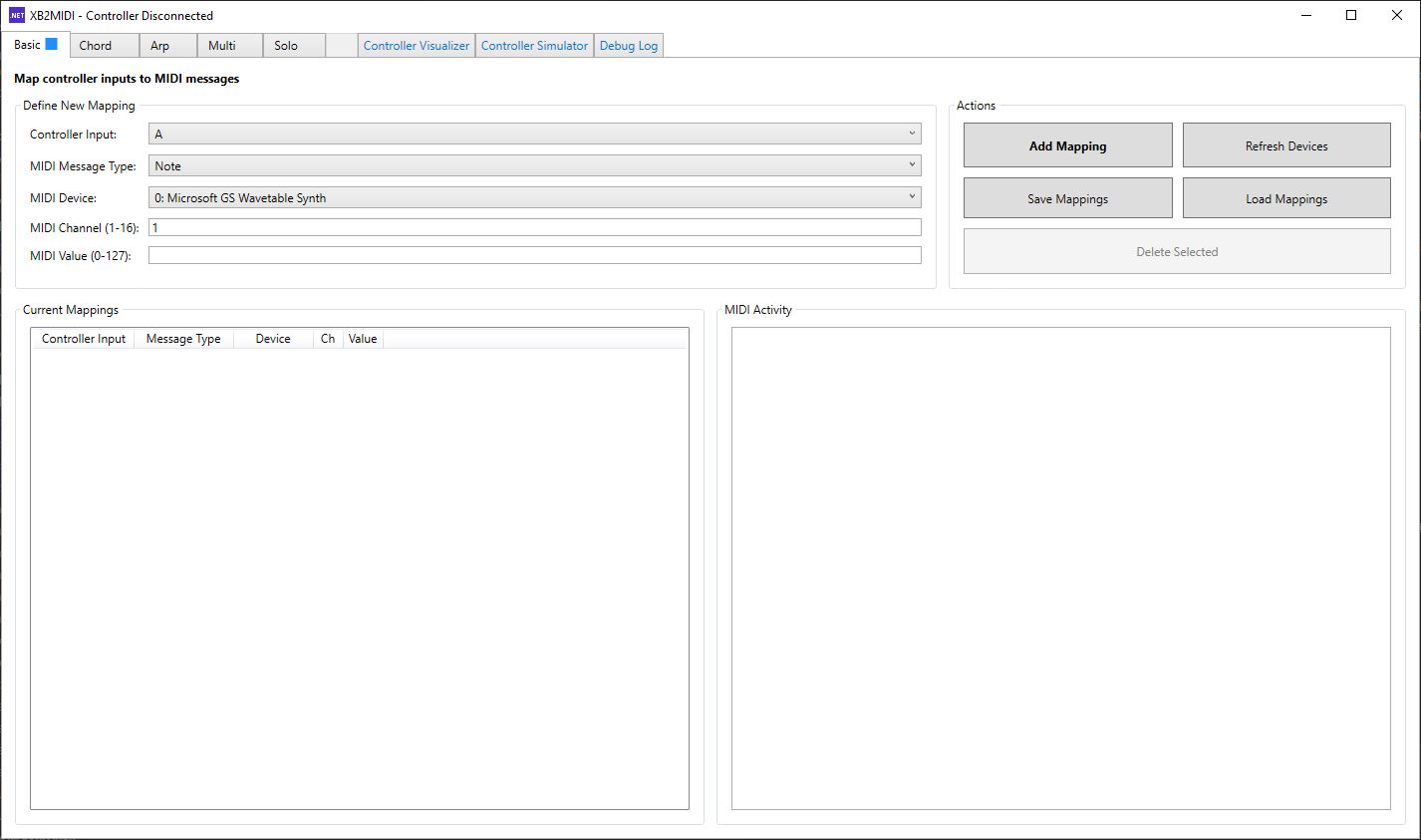1421x840 pixels.
Task: Click the .NET app icon in title bar
Action: 16,16
